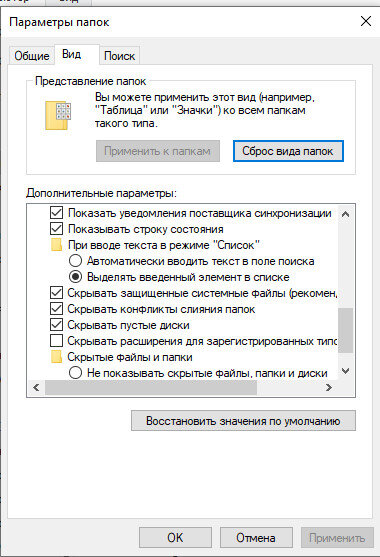Screen dimensions: 380x557
Task: Toggle Скрывать конфликты слияния папок
Action: click(56, 309)
